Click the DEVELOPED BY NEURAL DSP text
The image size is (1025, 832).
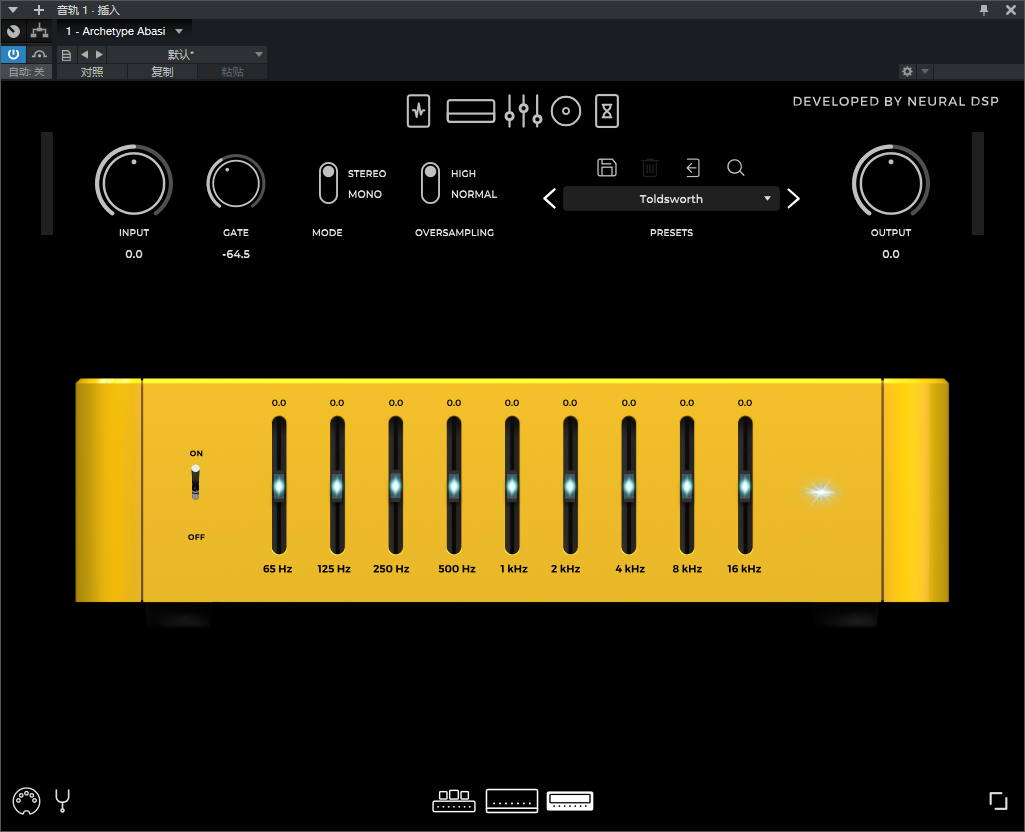(896, 101)
